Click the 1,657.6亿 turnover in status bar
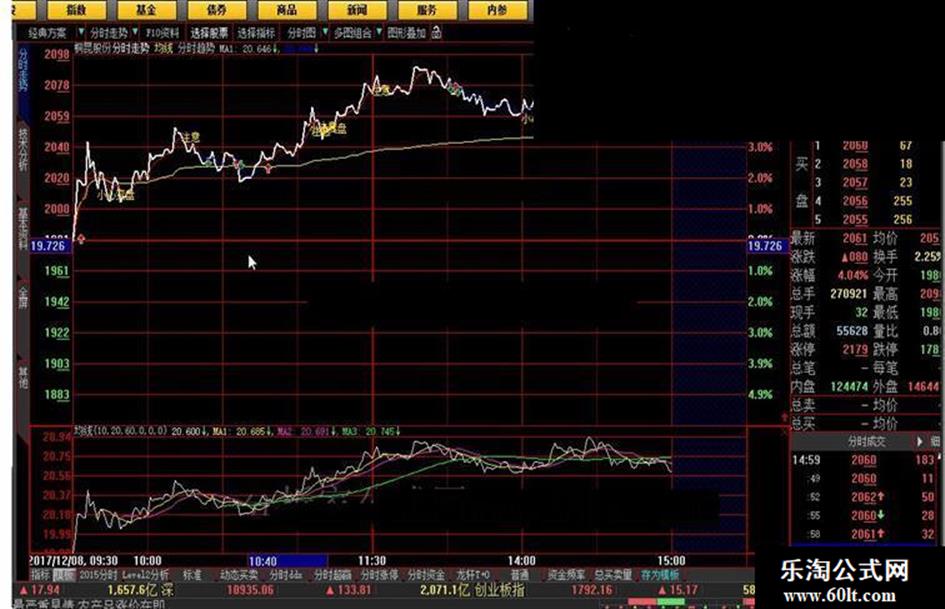This screenshot has width=945, height=609. click(131, 590)
